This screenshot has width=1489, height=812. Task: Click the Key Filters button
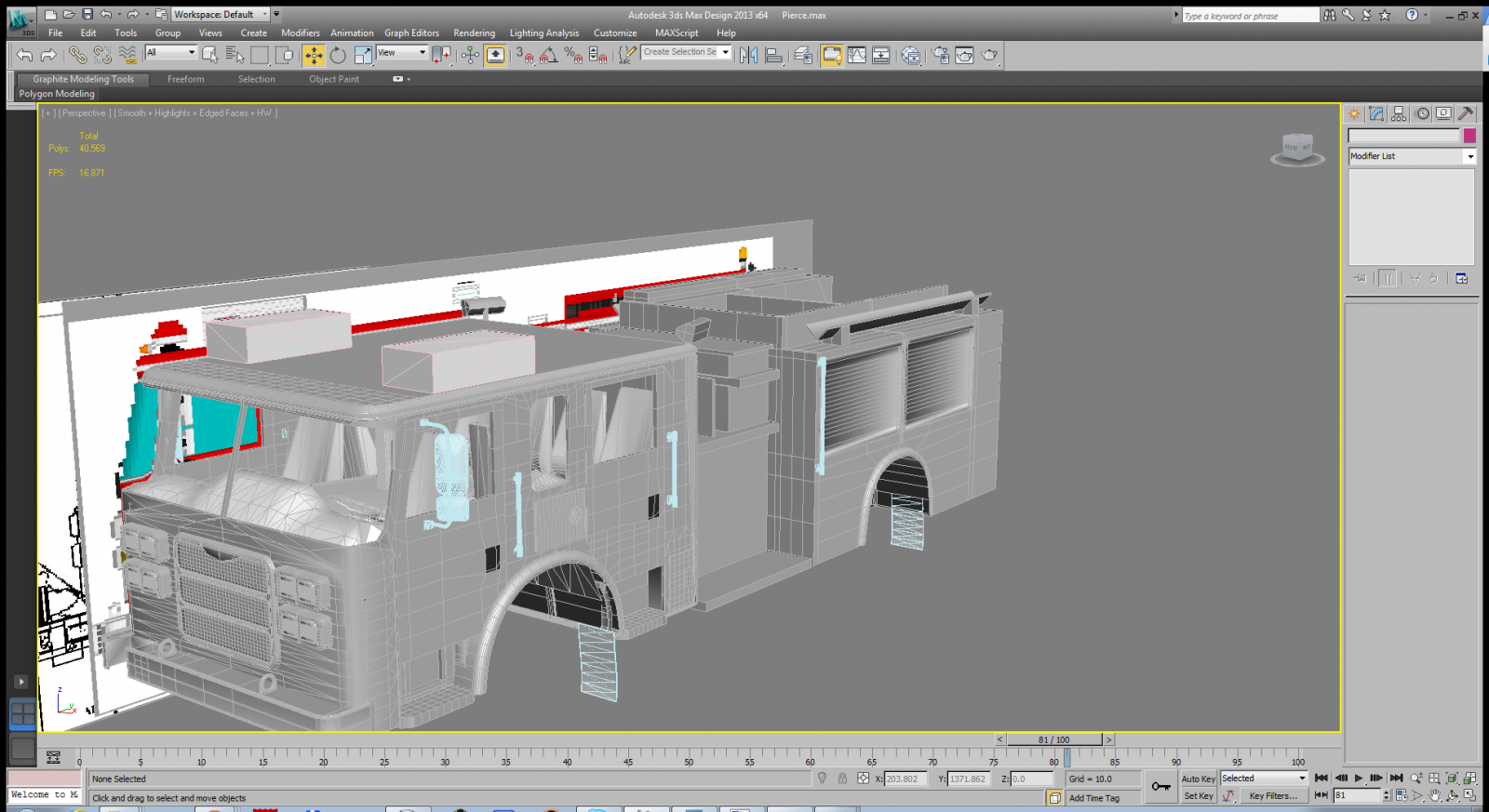pyautogui.click(x=1272, y=796)
